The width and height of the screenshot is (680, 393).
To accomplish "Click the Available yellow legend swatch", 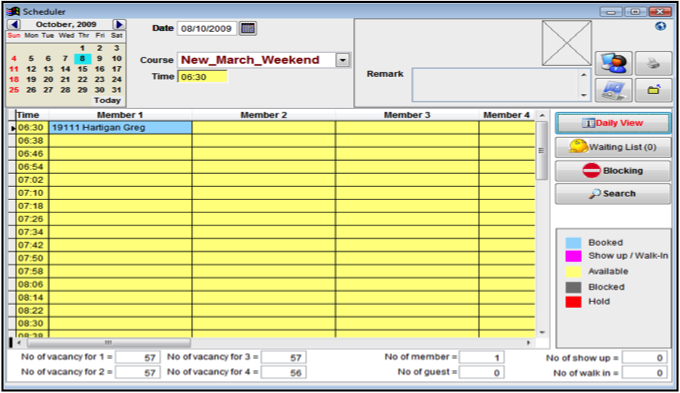I will (573, 272).
